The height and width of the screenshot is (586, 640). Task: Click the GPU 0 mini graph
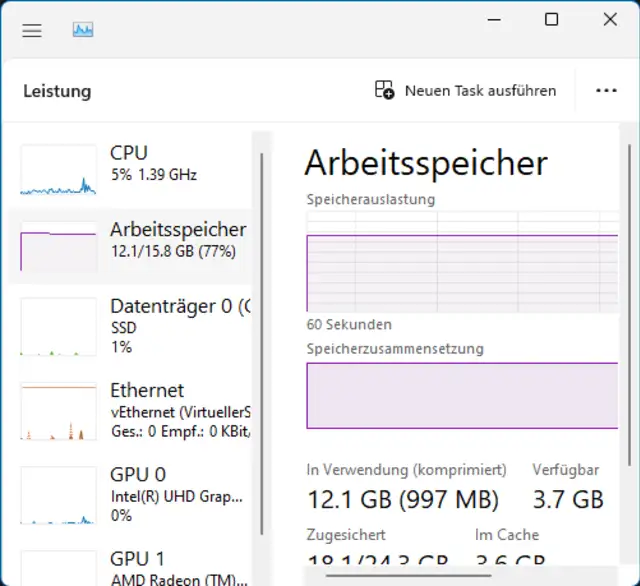click(59, 496)
